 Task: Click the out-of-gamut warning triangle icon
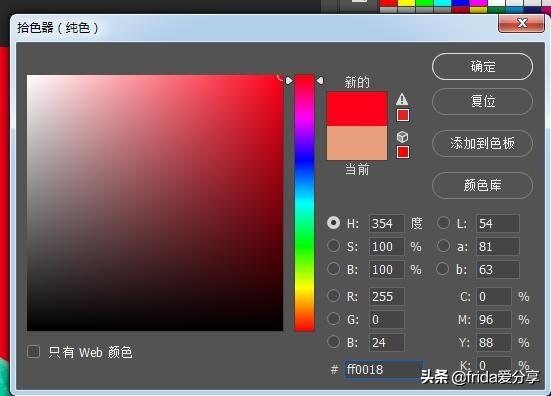click(x=402, y=99)
